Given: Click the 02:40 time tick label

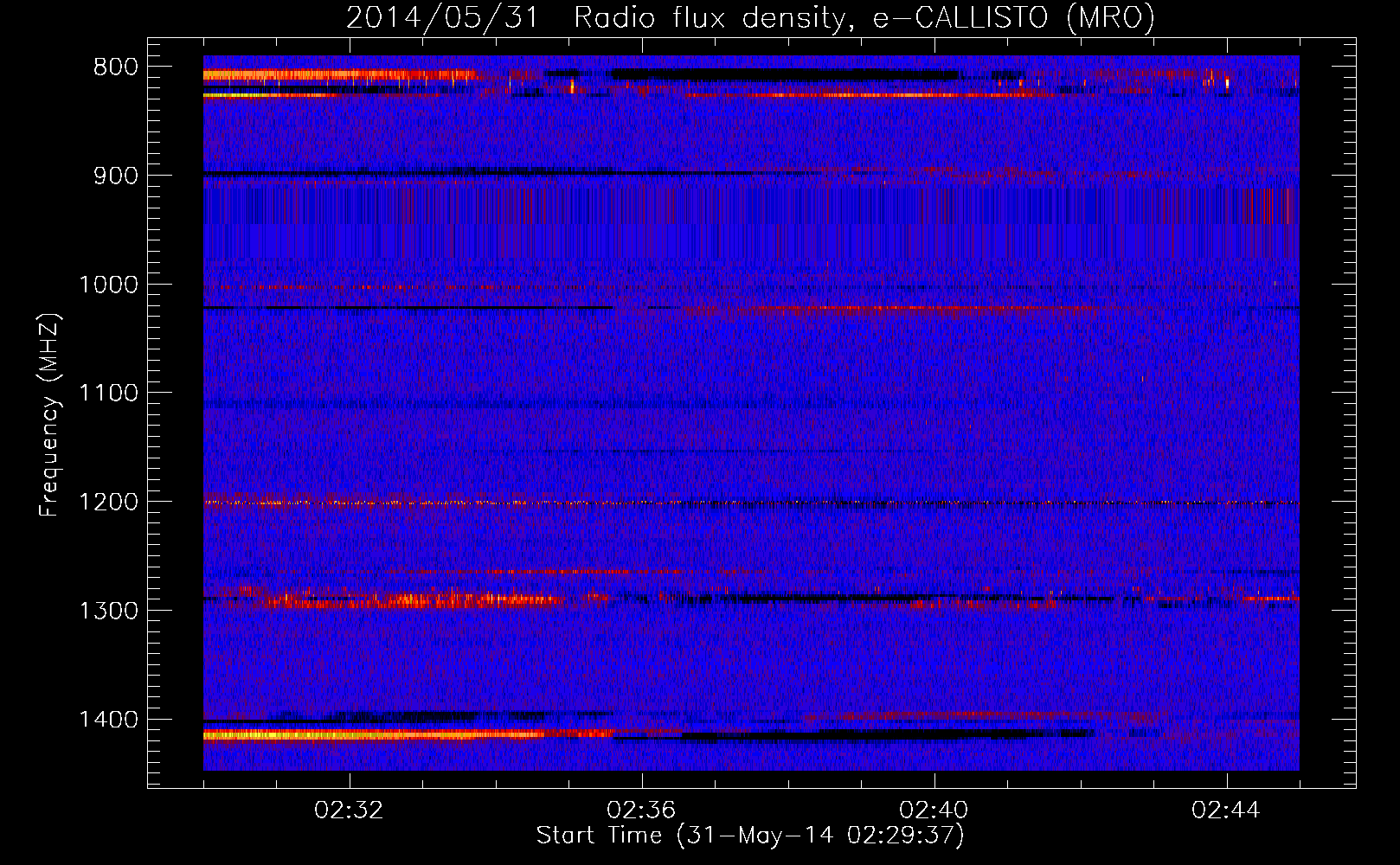Looking at the screenshot, I should pyautogui.click(x=934, y=811).
